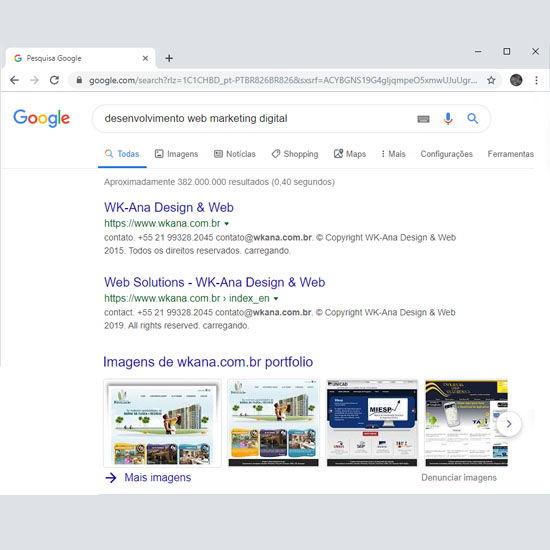Open the second condo site thumbnail
550x550 pixels.
point(274,423)
